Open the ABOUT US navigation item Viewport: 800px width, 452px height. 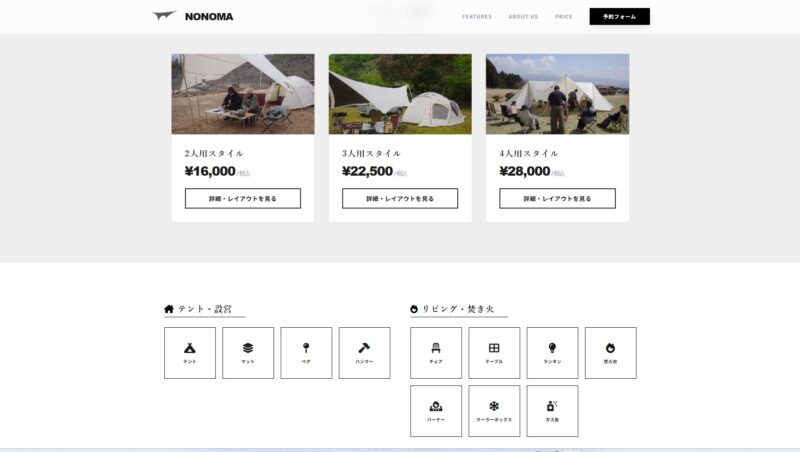pyautogui.click(x=523, y=17)
